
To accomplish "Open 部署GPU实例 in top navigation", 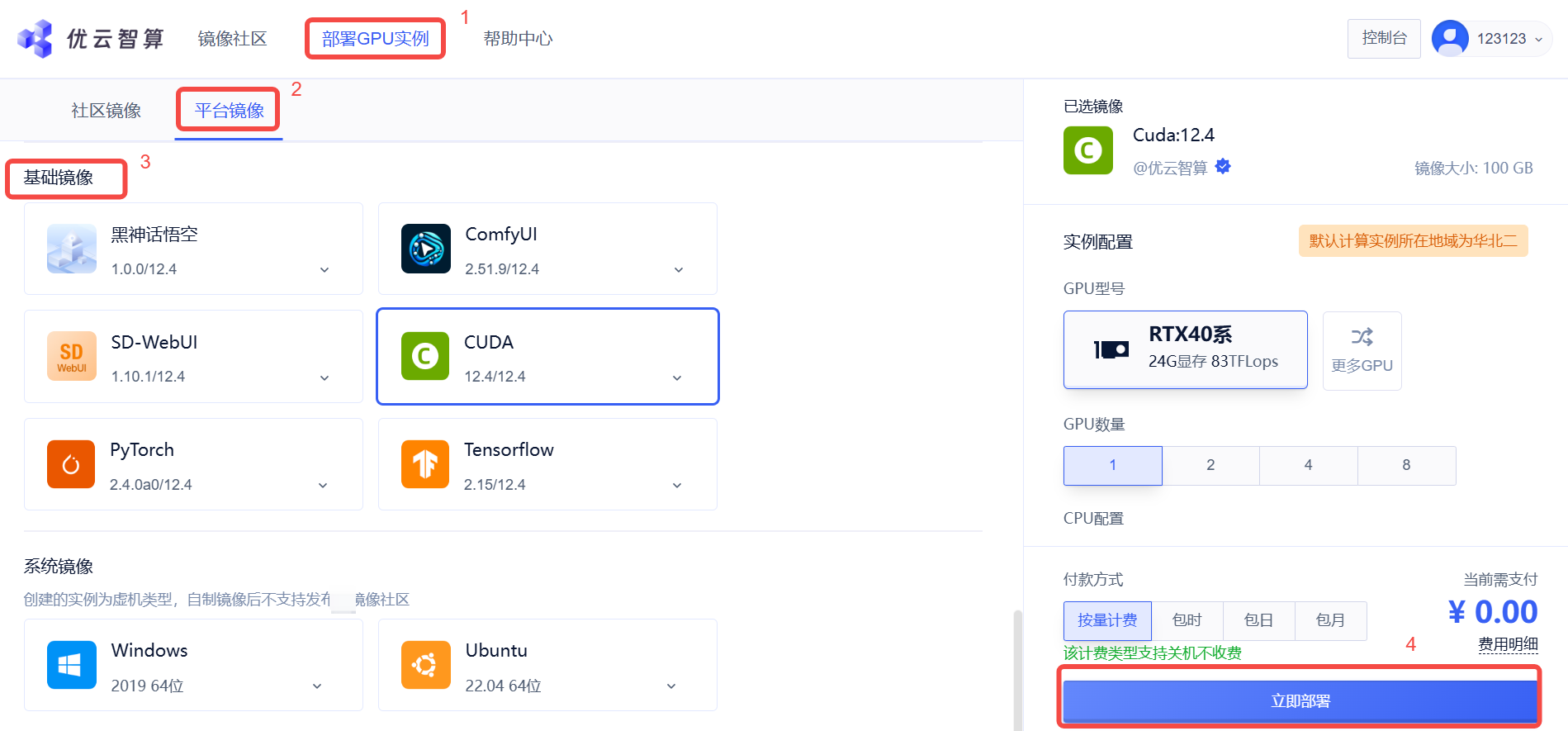I will [x=375, y=39].
